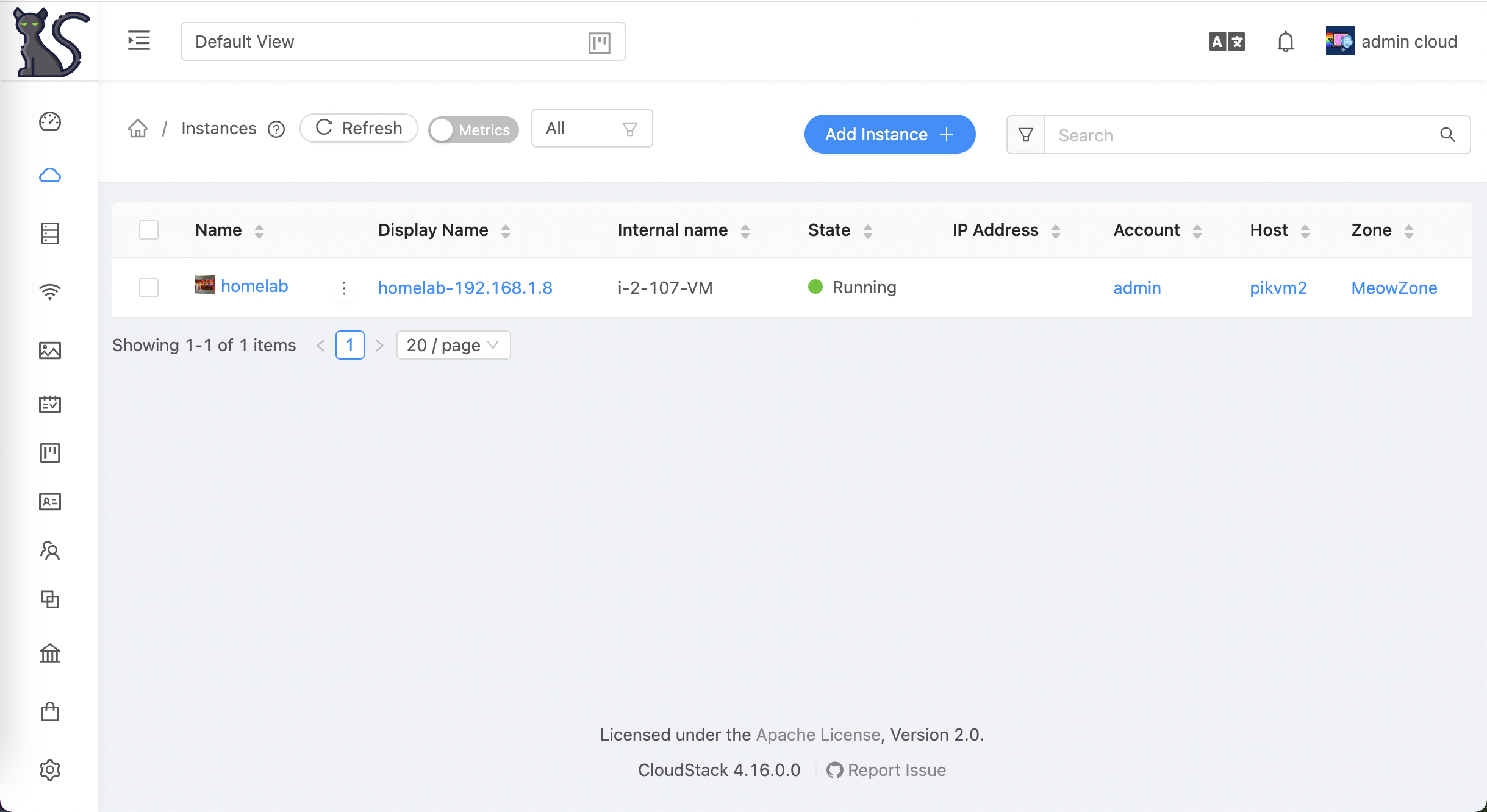
Task: Open the homelab row three-dot actions menu
Action: click(344, 288)
